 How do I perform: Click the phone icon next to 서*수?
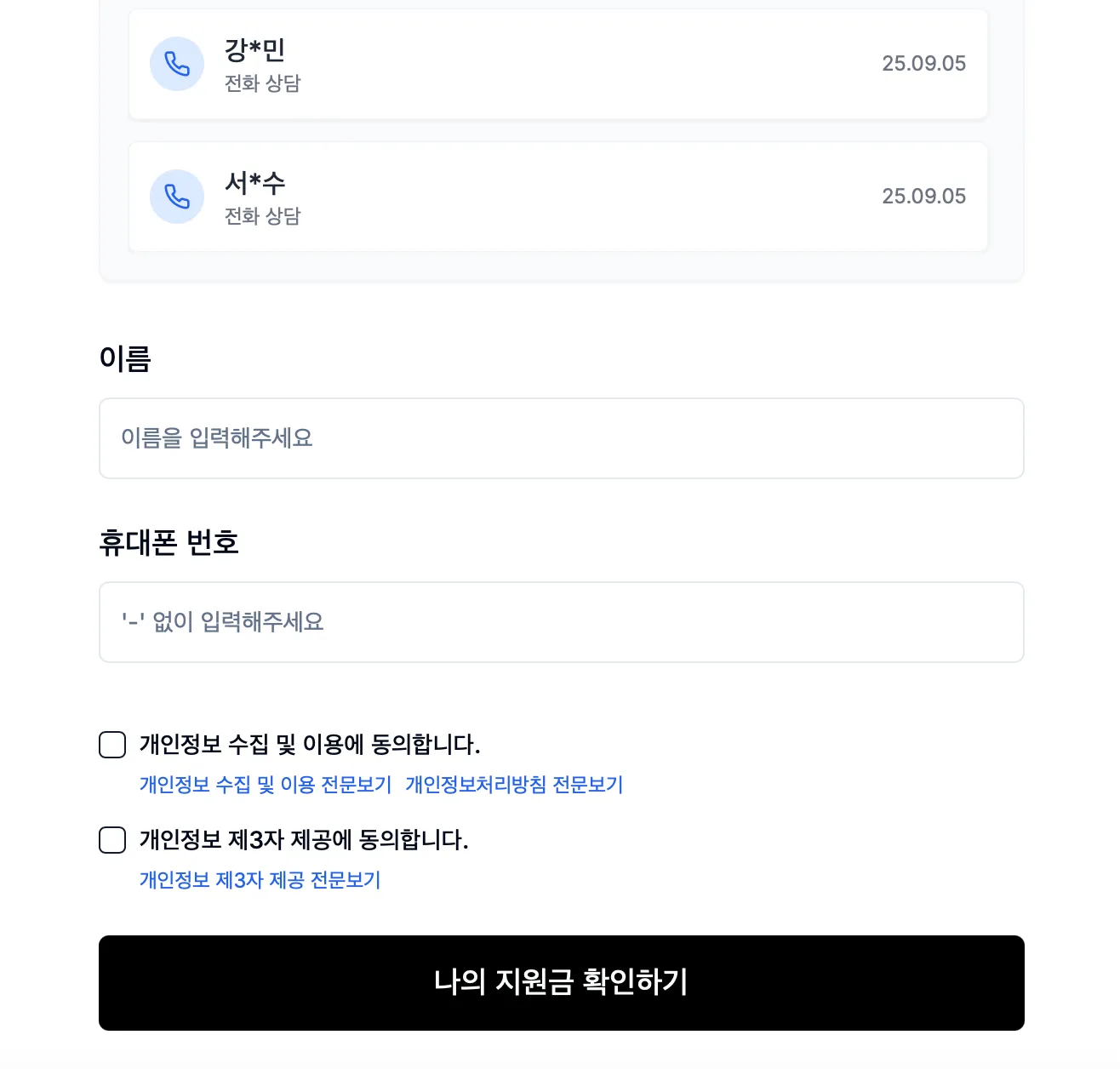click(x=176, y=197)
